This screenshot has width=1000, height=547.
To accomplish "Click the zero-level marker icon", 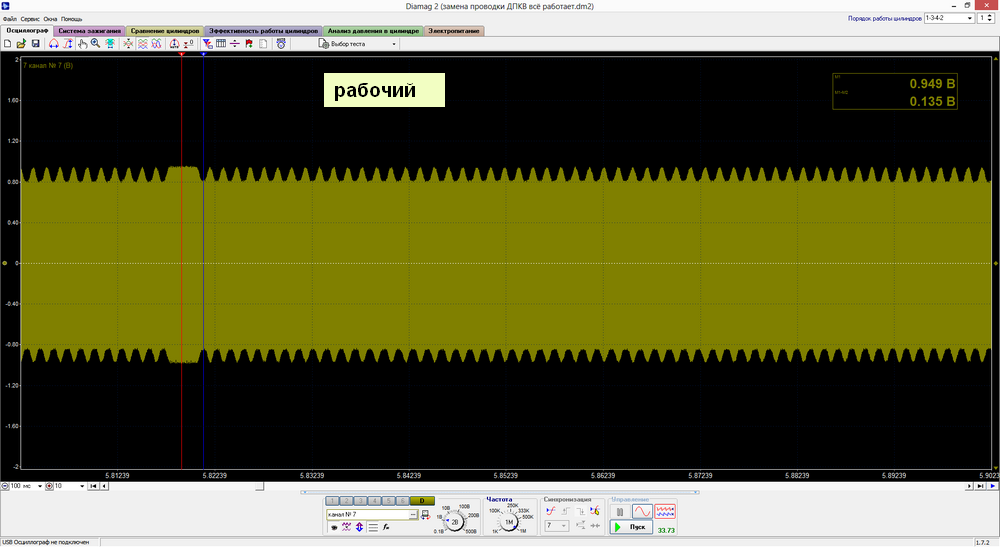I will click(x=188, y=44).
